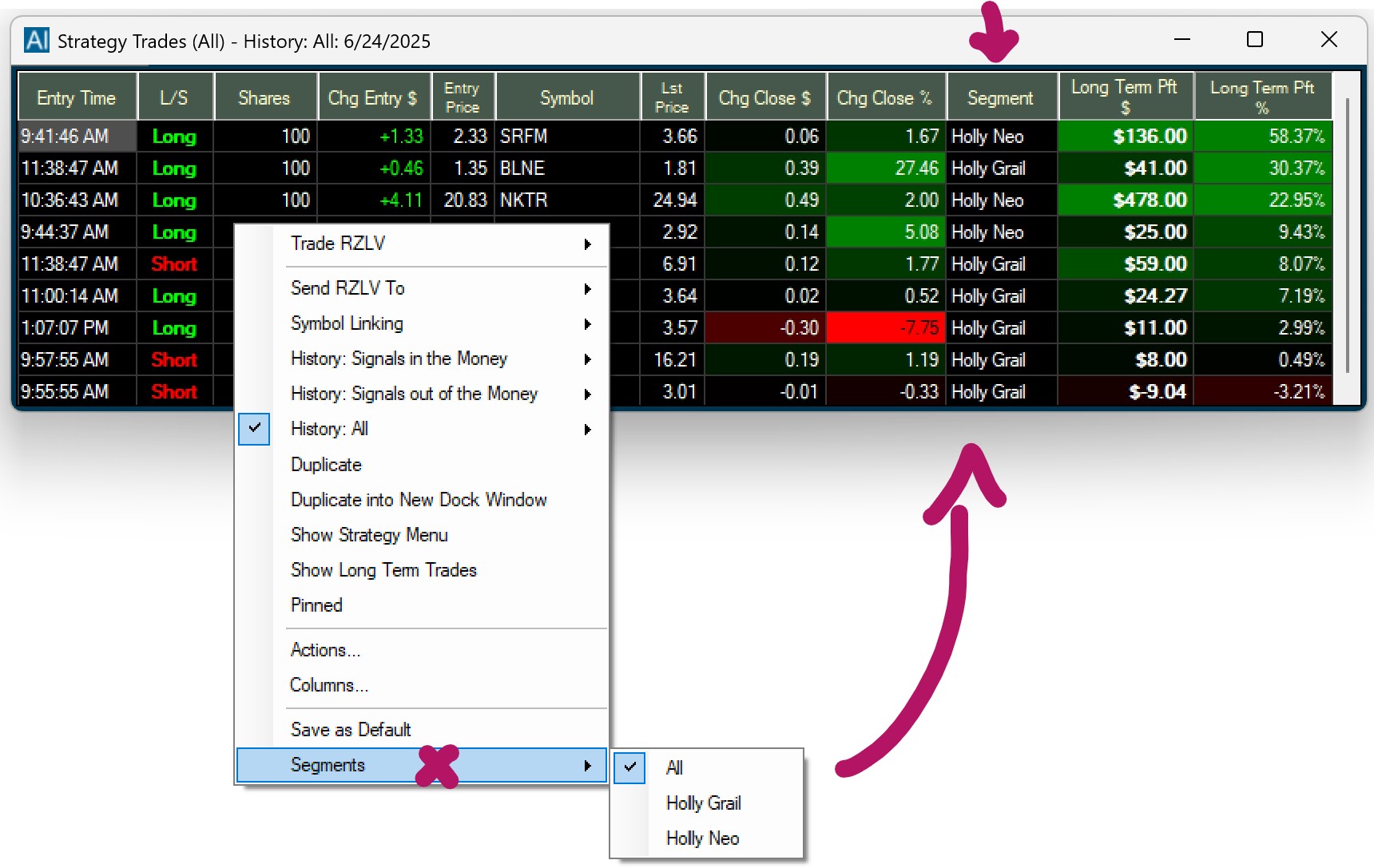Image resolution: width=1374 pixels, height=868 pixels.
Task: Select the Holly Grail segment option
Action: click(707, 803)
